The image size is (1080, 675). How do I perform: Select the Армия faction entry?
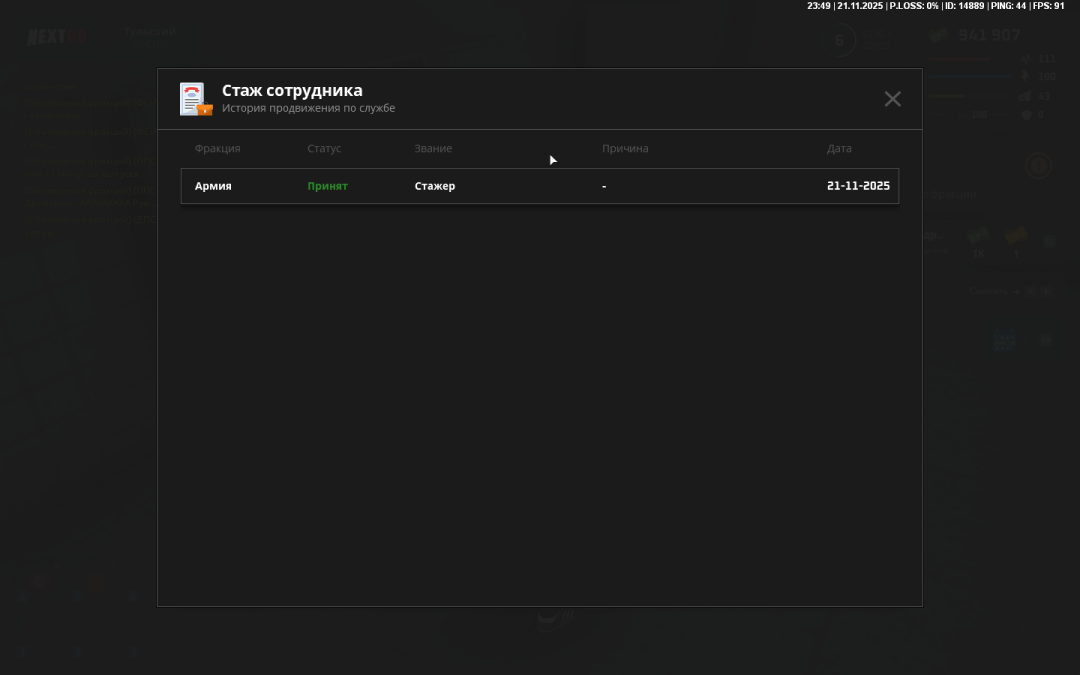(213, 186)
